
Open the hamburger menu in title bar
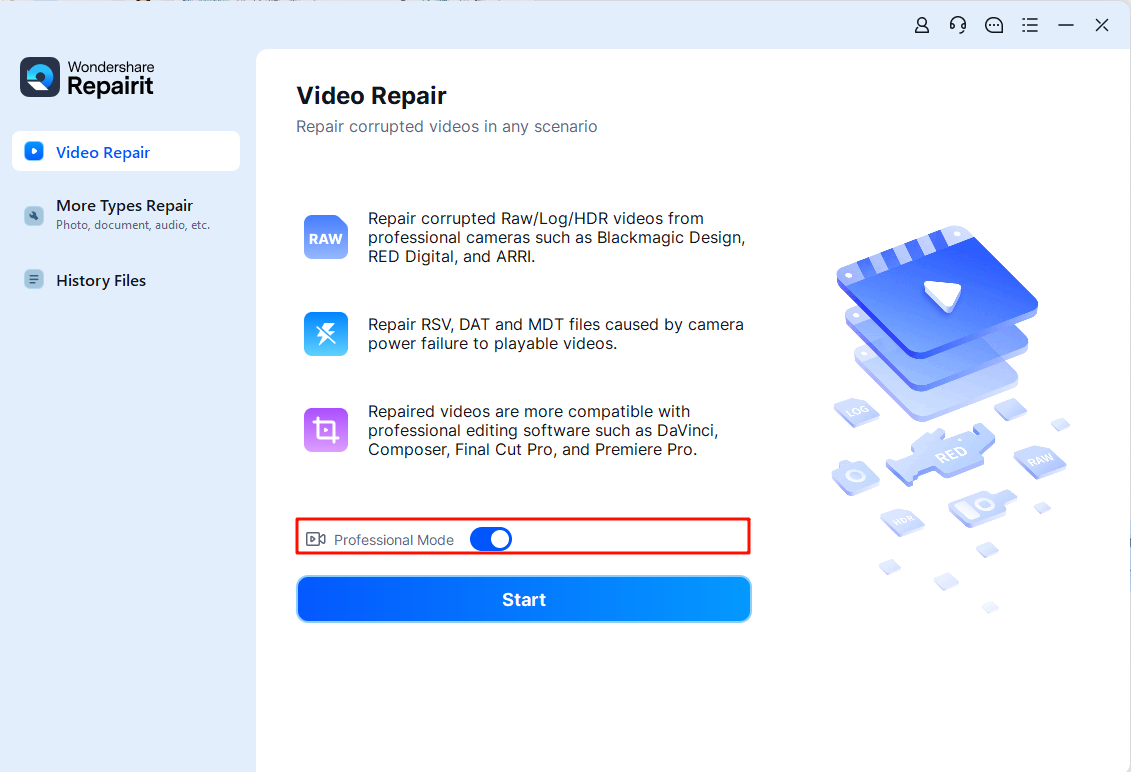(1030, 26)
